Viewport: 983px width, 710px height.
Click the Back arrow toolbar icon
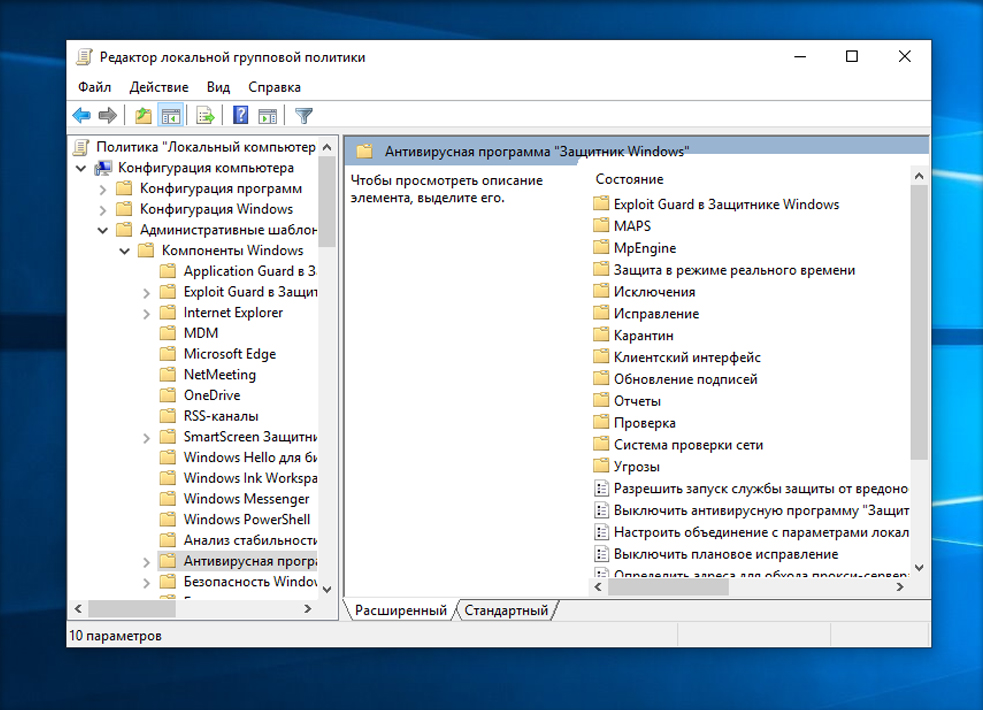click(x=81, y=115)
